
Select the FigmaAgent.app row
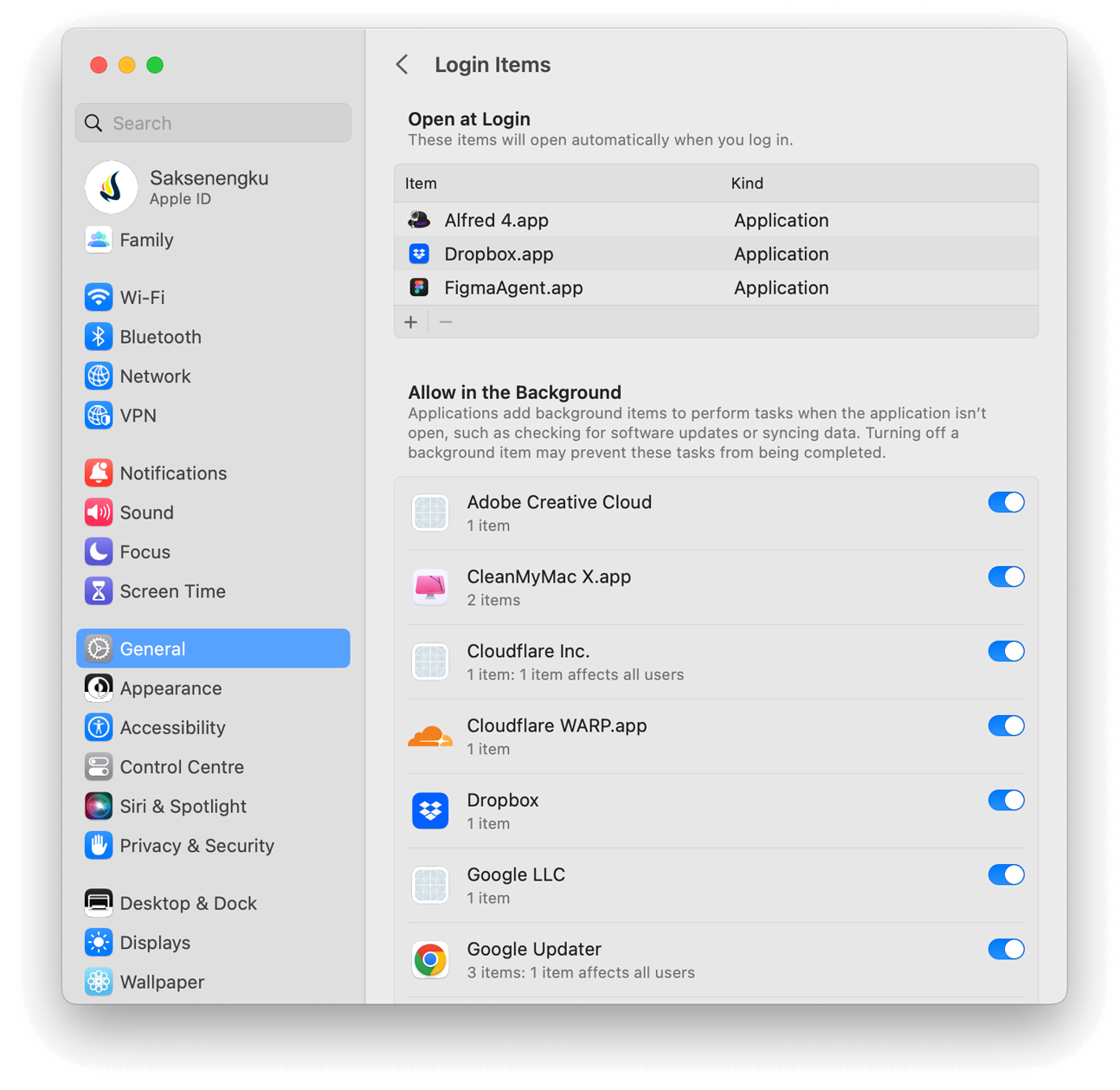(716, 287)
